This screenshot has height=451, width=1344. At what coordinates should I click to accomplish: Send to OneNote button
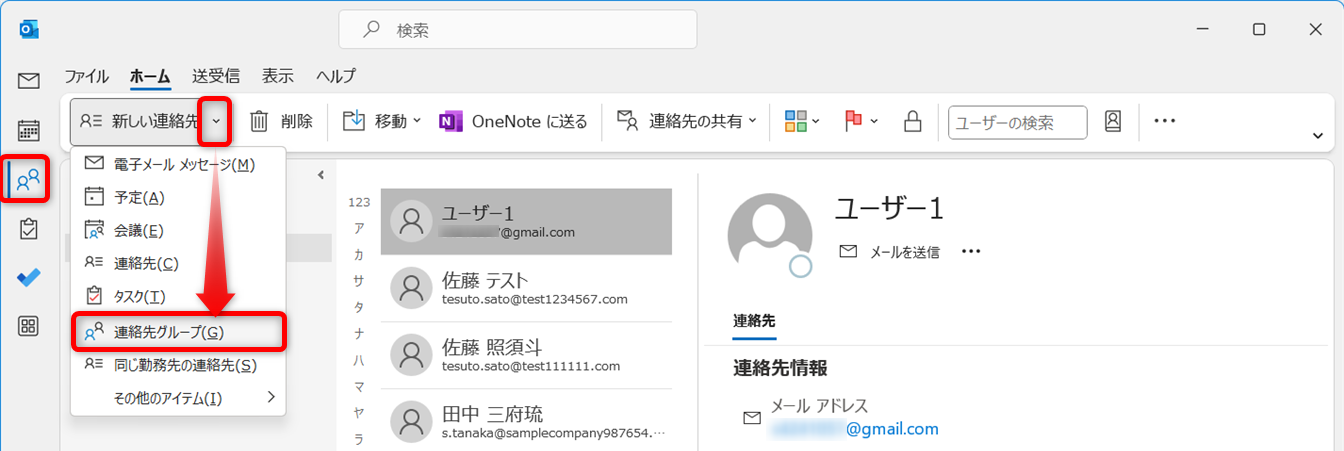(x=514, y=121)
